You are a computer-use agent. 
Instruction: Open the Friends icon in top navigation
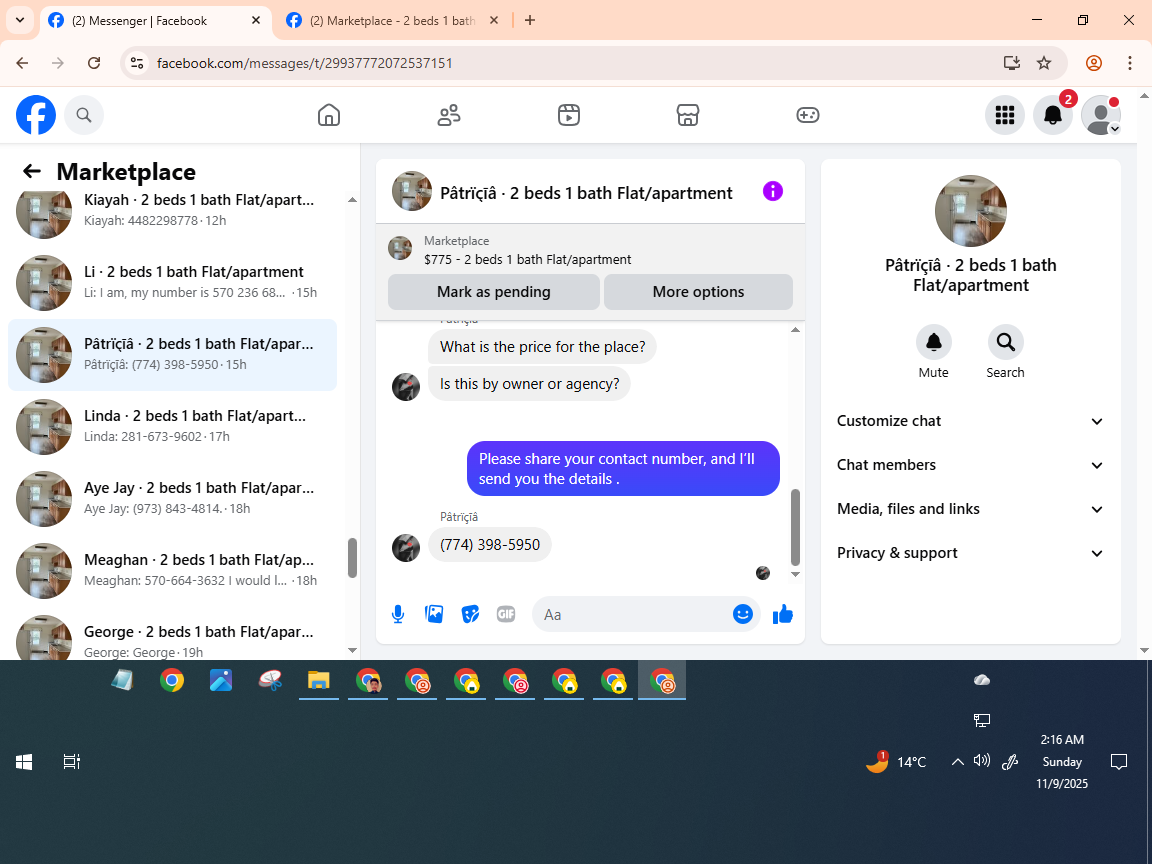[449, 115]
